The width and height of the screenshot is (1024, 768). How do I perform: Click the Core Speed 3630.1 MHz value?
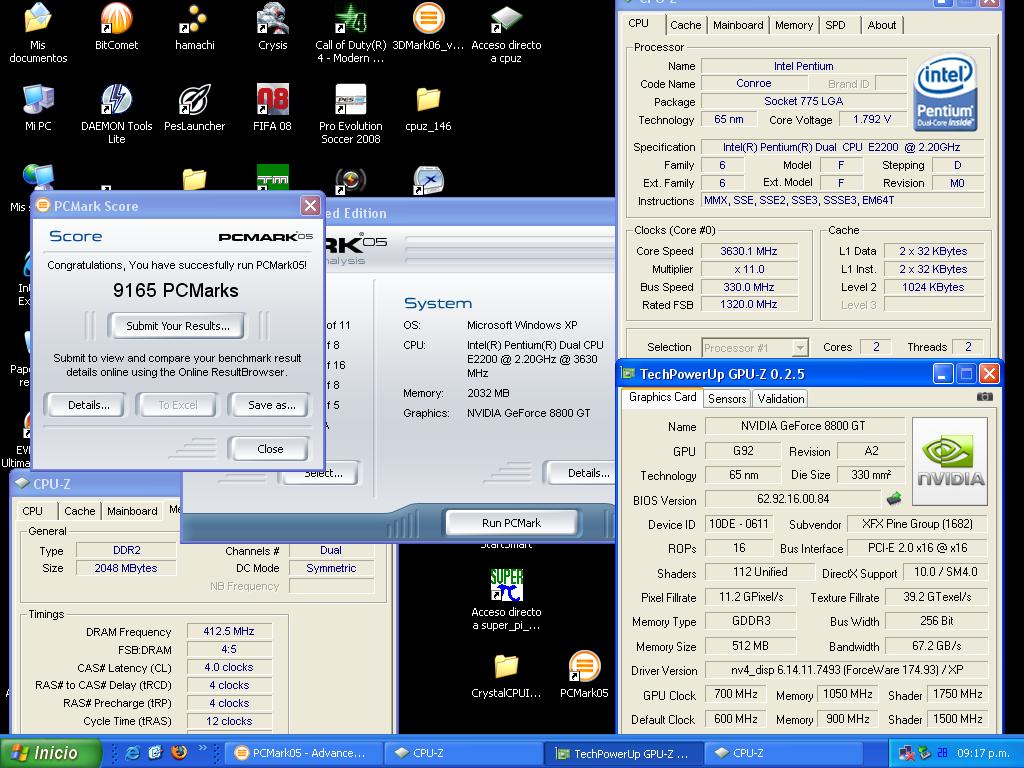[748, 251]
